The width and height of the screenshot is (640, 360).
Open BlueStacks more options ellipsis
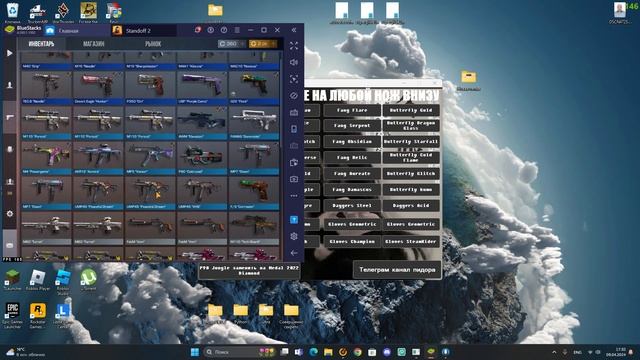coord(294,196)
